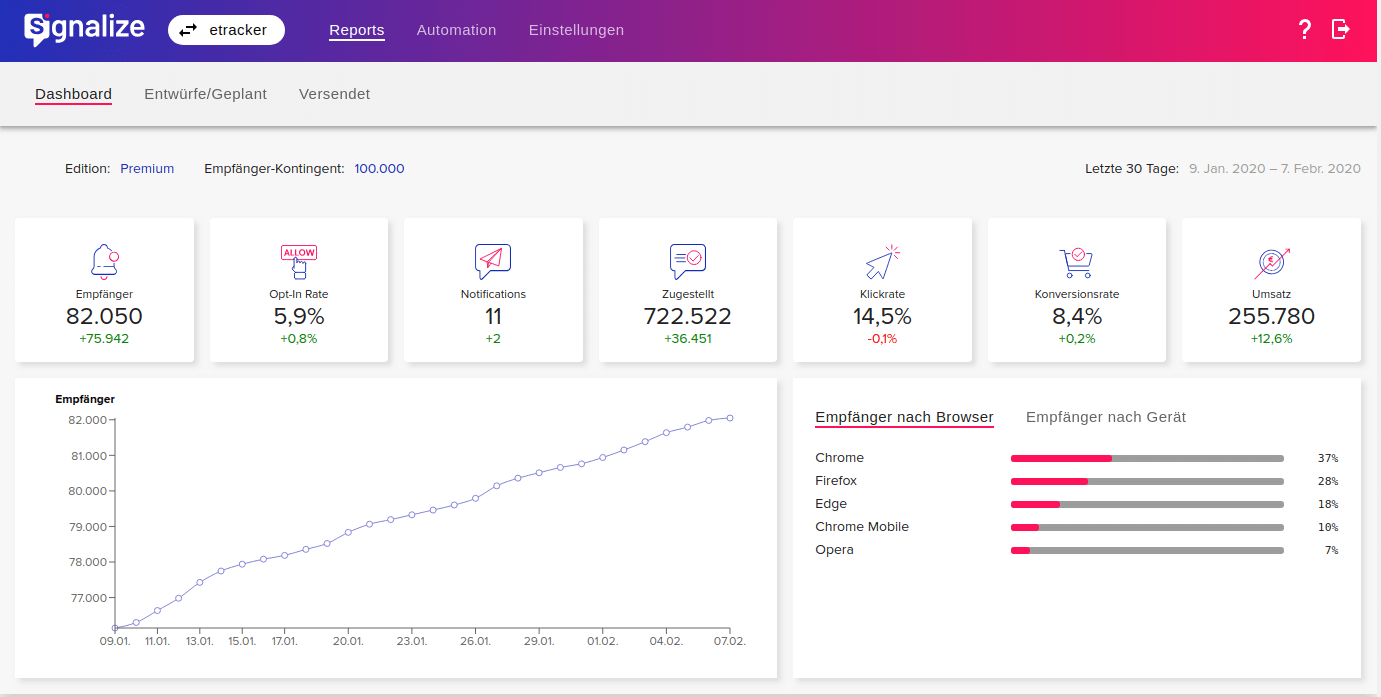Click the shopping cart Konversionsrate icon
The width and height of the screenshot is (1381, 697).
pyautogui.click(x=1076, y=262)
